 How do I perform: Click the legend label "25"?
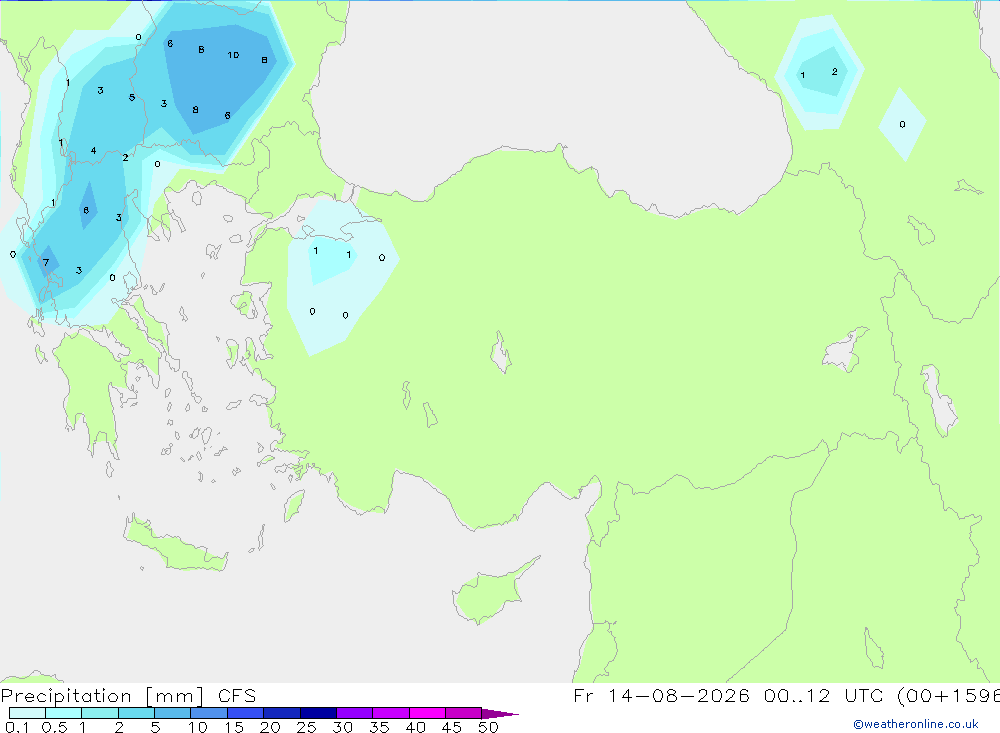pyautogui.click(x=306, y=727)
